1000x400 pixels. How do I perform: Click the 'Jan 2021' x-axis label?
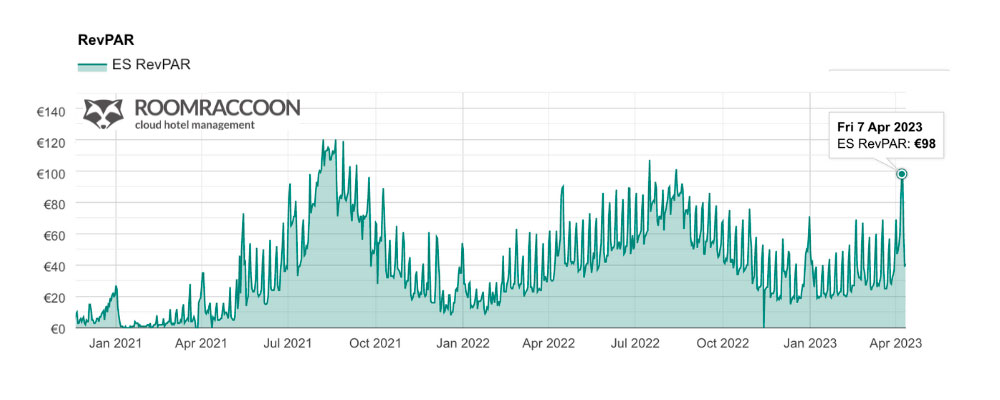coord(115,343)
